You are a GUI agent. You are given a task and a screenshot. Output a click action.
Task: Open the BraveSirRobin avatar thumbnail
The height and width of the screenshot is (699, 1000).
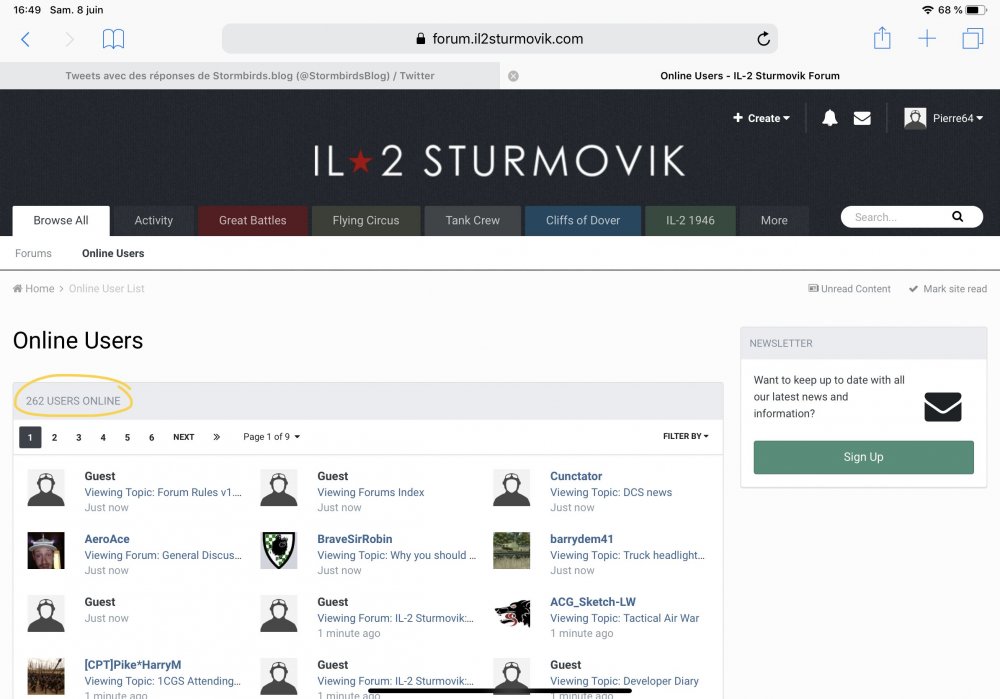pos(279,550)
